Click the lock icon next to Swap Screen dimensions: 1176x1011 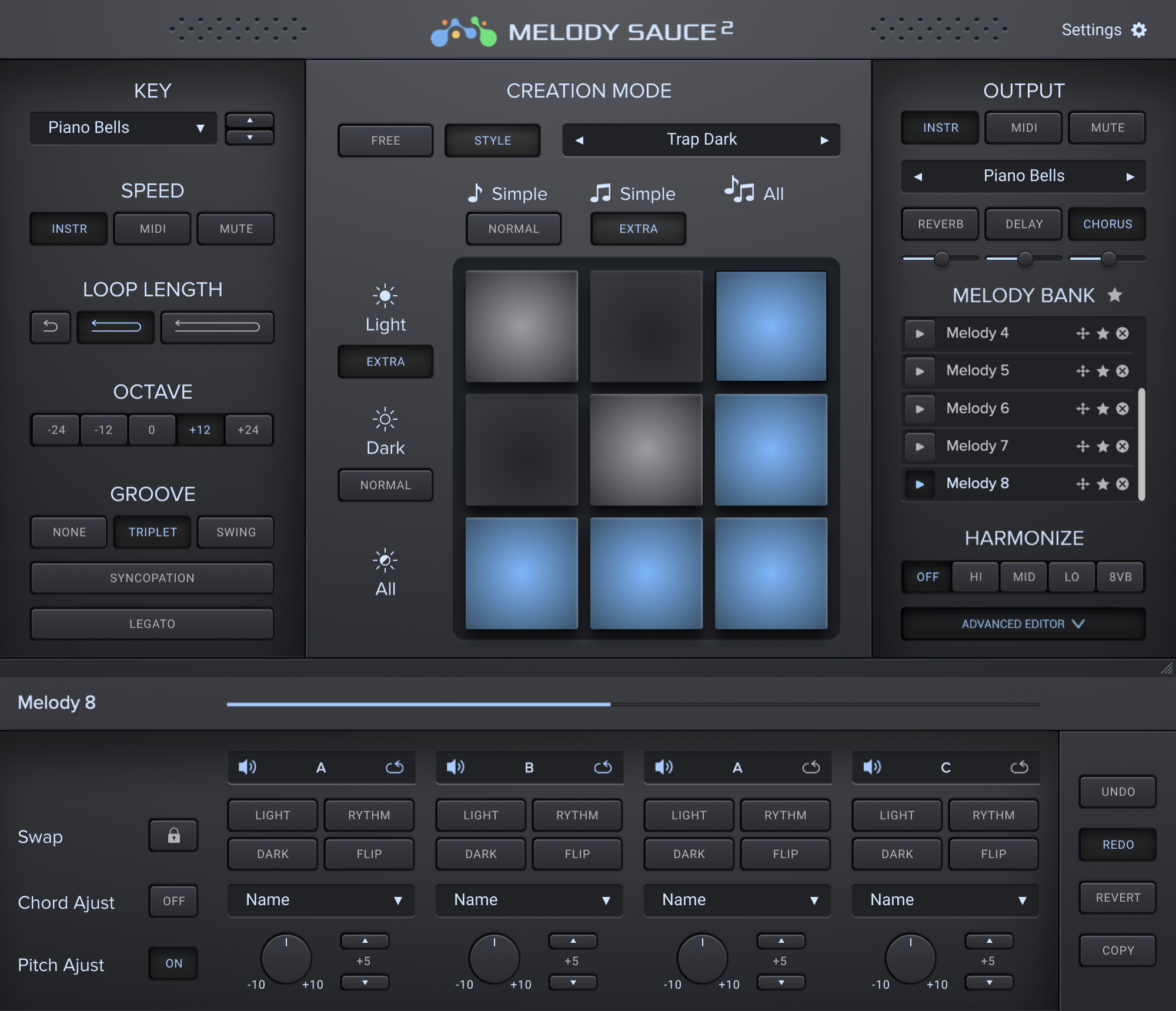pos(173,835)
